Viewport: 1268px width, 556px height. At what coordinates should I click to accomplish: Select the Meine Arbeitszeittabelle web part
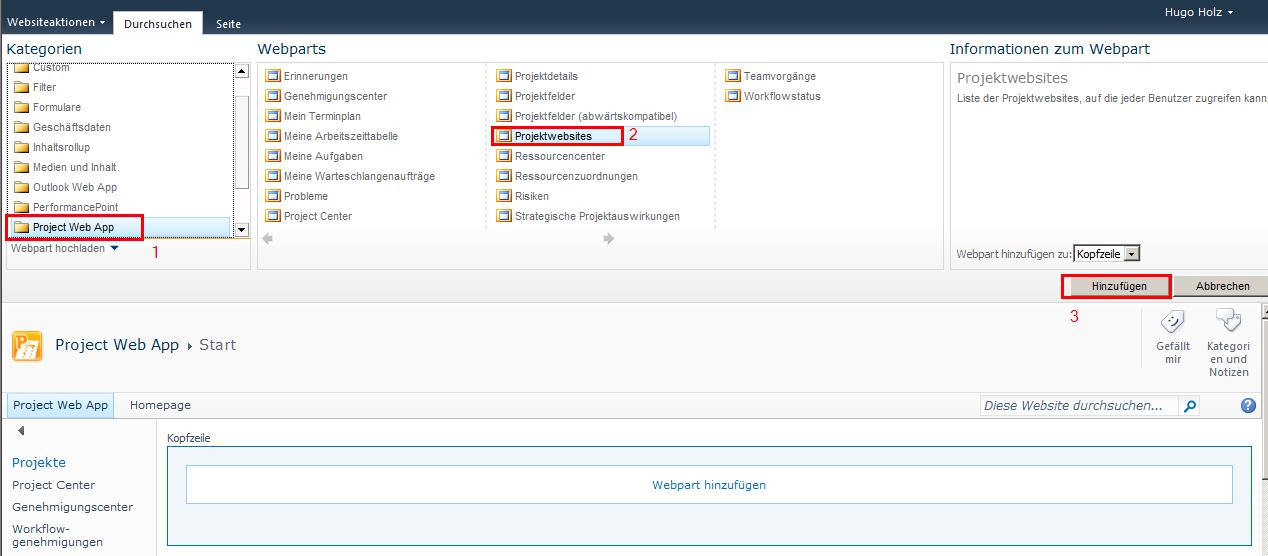point(332,136)
